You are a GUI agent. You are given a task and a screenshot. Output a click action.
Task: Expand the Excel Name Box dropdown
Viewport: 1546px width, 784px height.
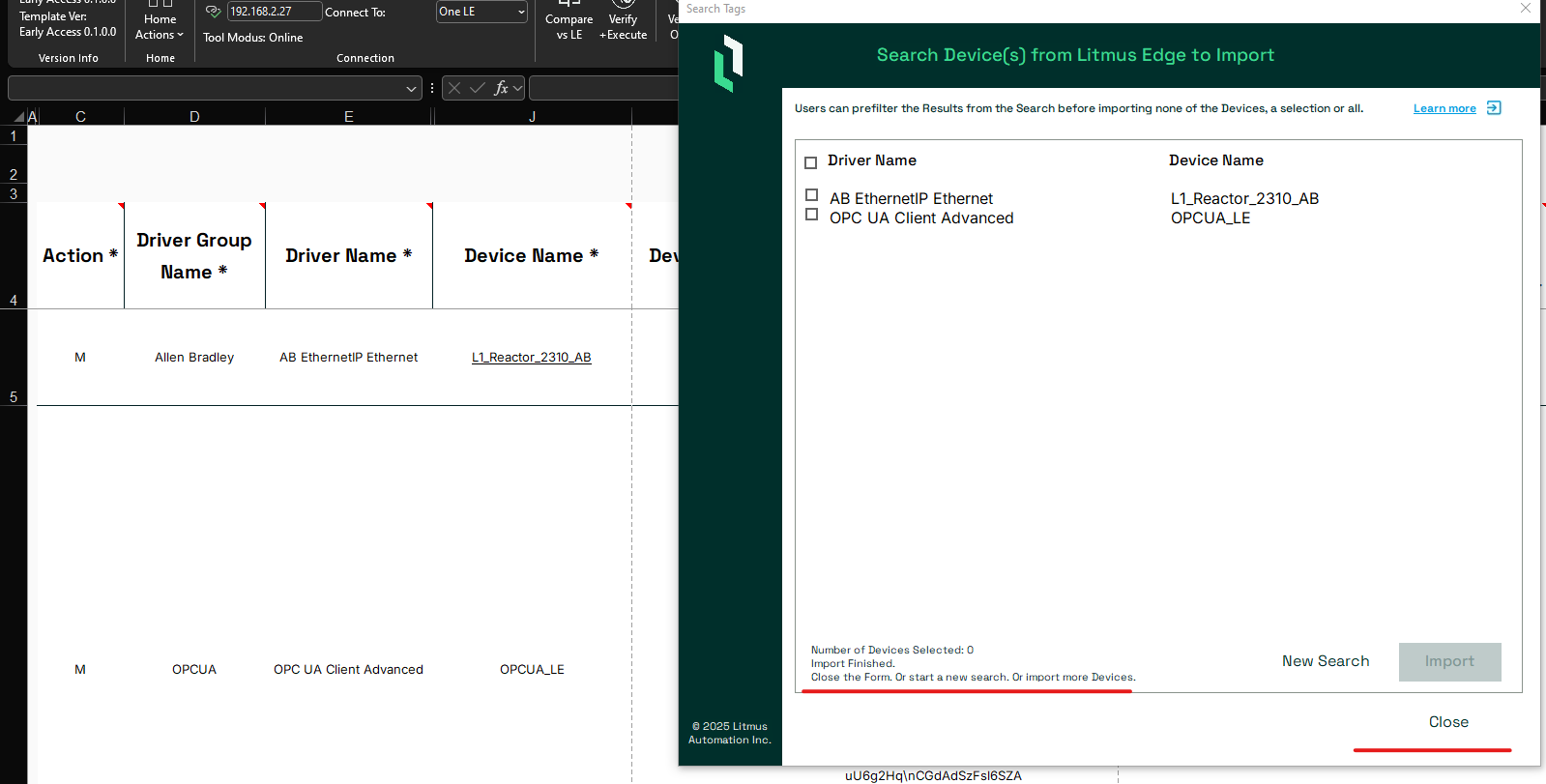tap(411, 89)
